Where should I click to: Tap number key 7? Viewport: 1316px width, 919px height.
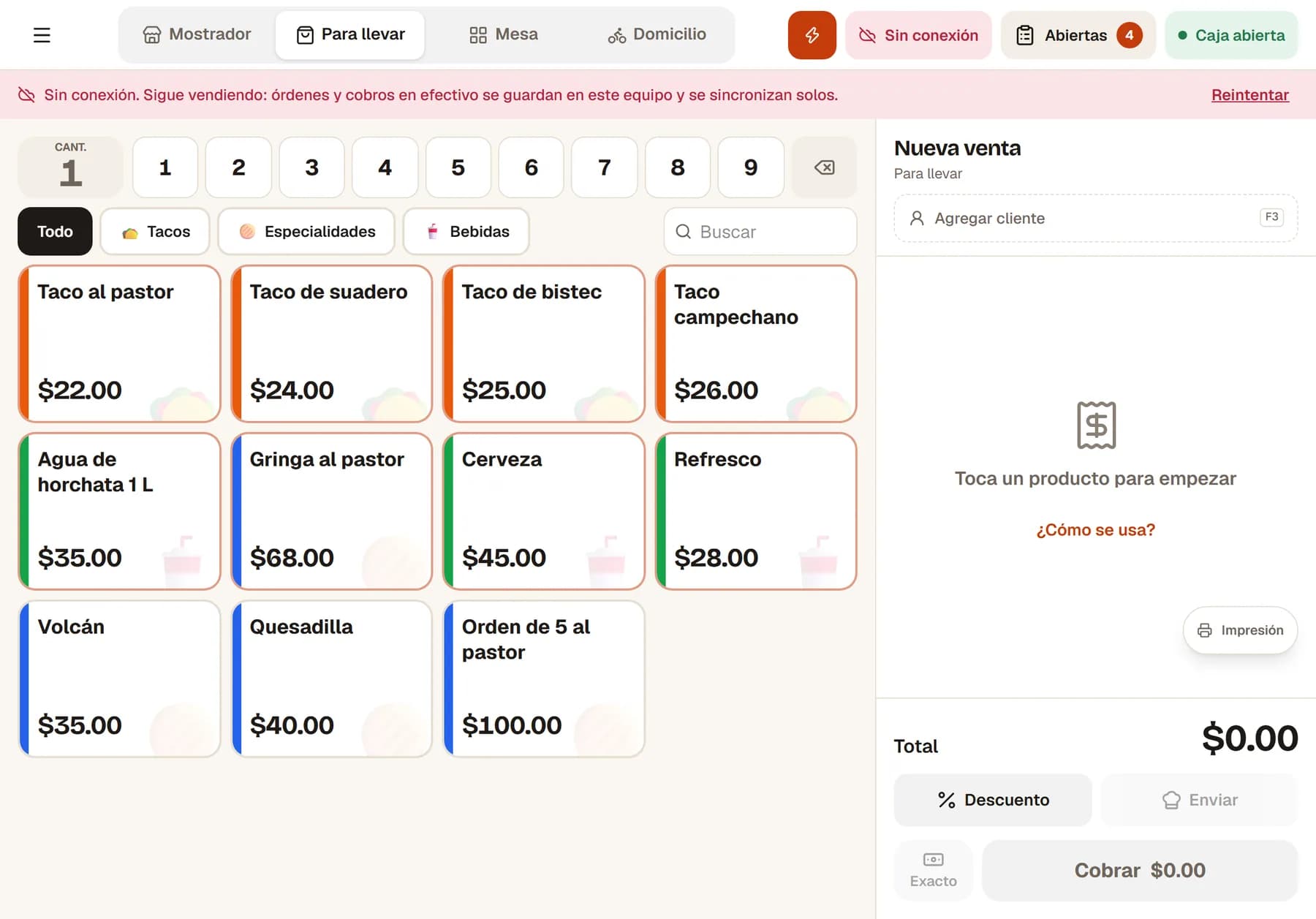pyautogui.click(x=604, y=167)
